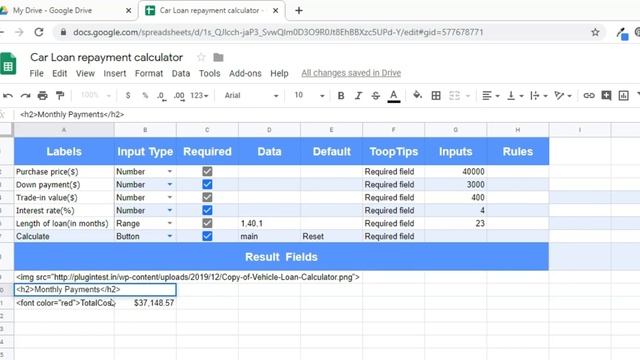
Task: Select the cell showing $37,148.57
Action: (145, 303)
